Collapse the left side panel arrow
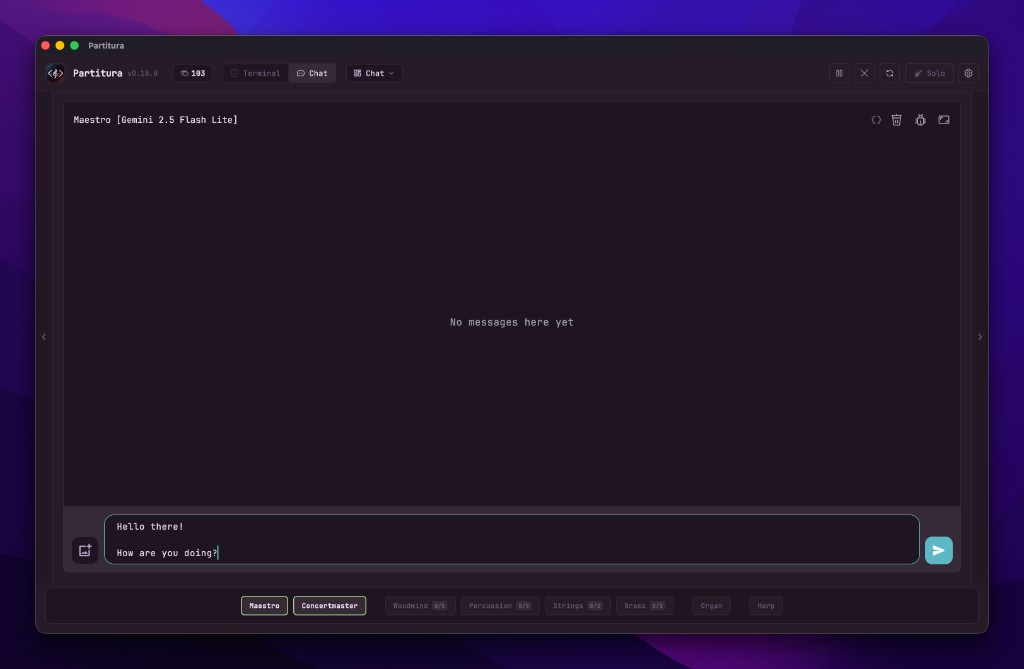 click(x=43, y=336)
